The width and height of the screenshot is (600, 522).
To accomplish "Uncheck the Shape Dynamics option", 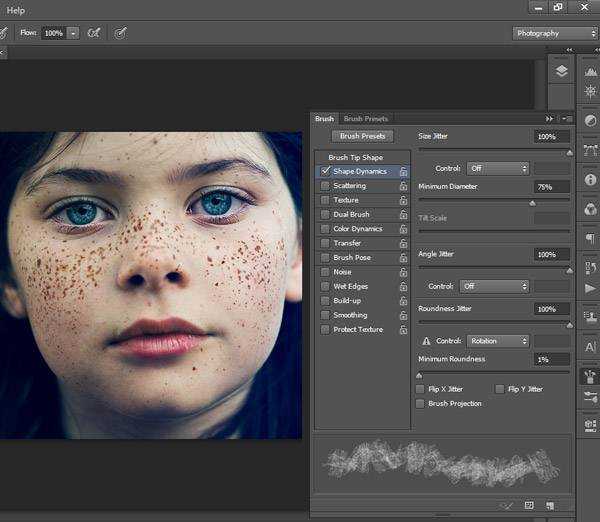I will click(325, 171).
